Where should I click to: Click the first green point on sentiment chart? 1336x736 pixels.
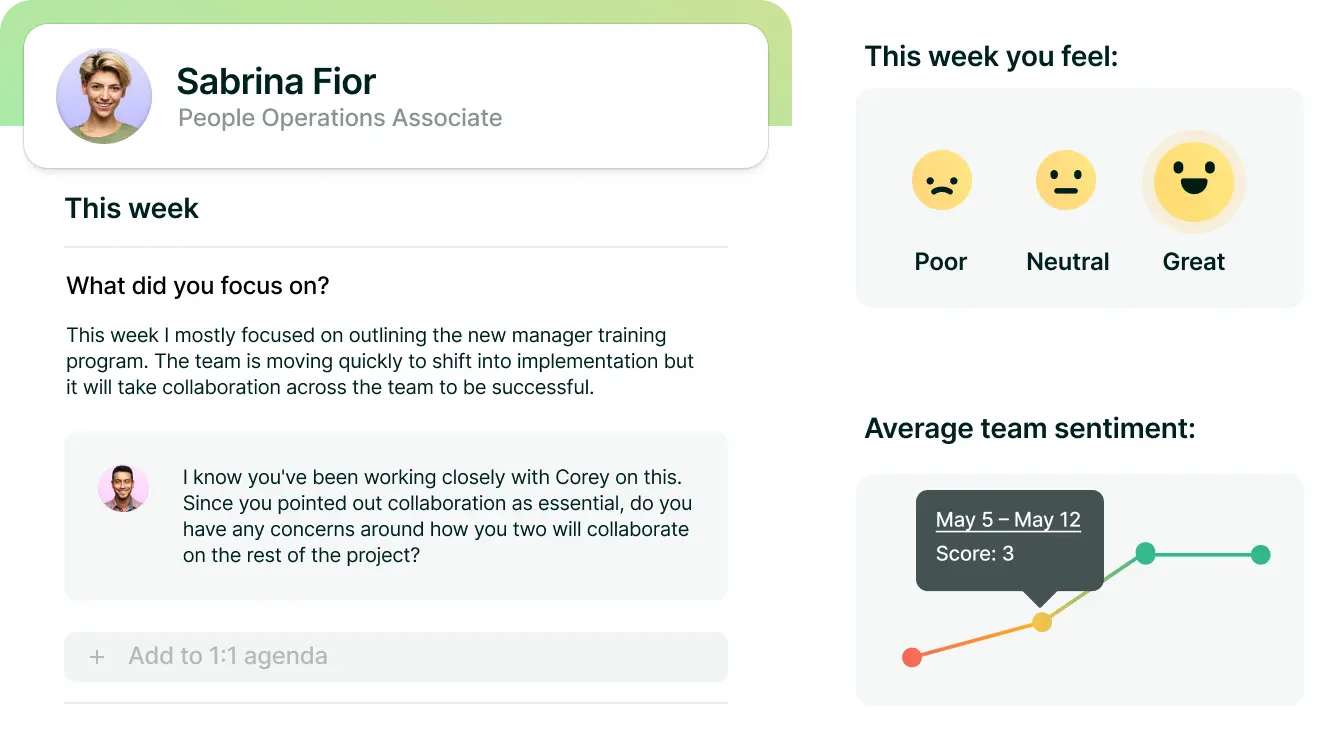[x=1145, y=553]
